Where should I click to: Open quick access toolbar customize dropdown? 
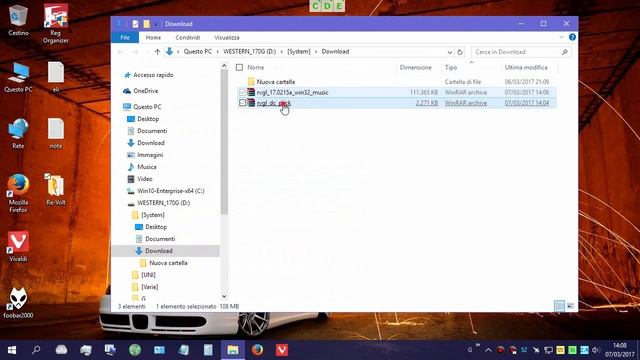pos(156,24)
